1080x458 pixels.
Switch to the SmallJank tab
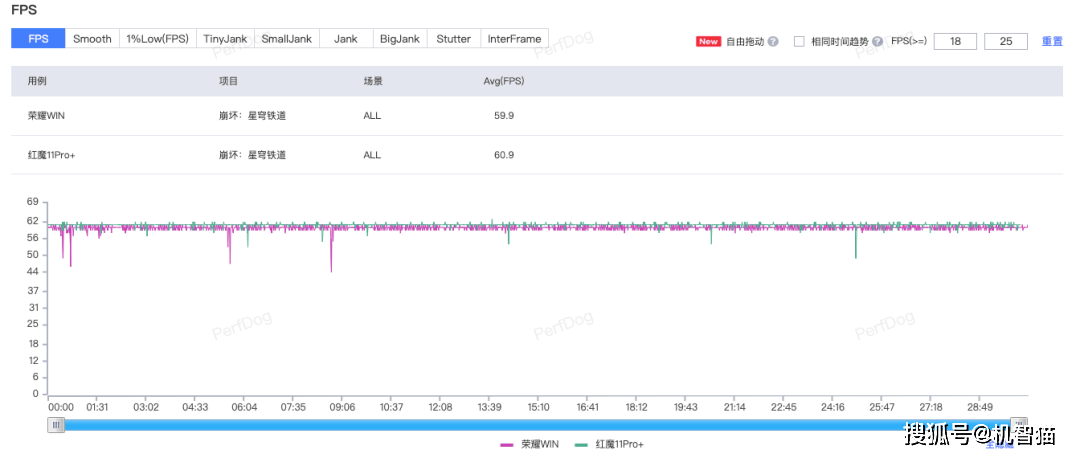286,39
